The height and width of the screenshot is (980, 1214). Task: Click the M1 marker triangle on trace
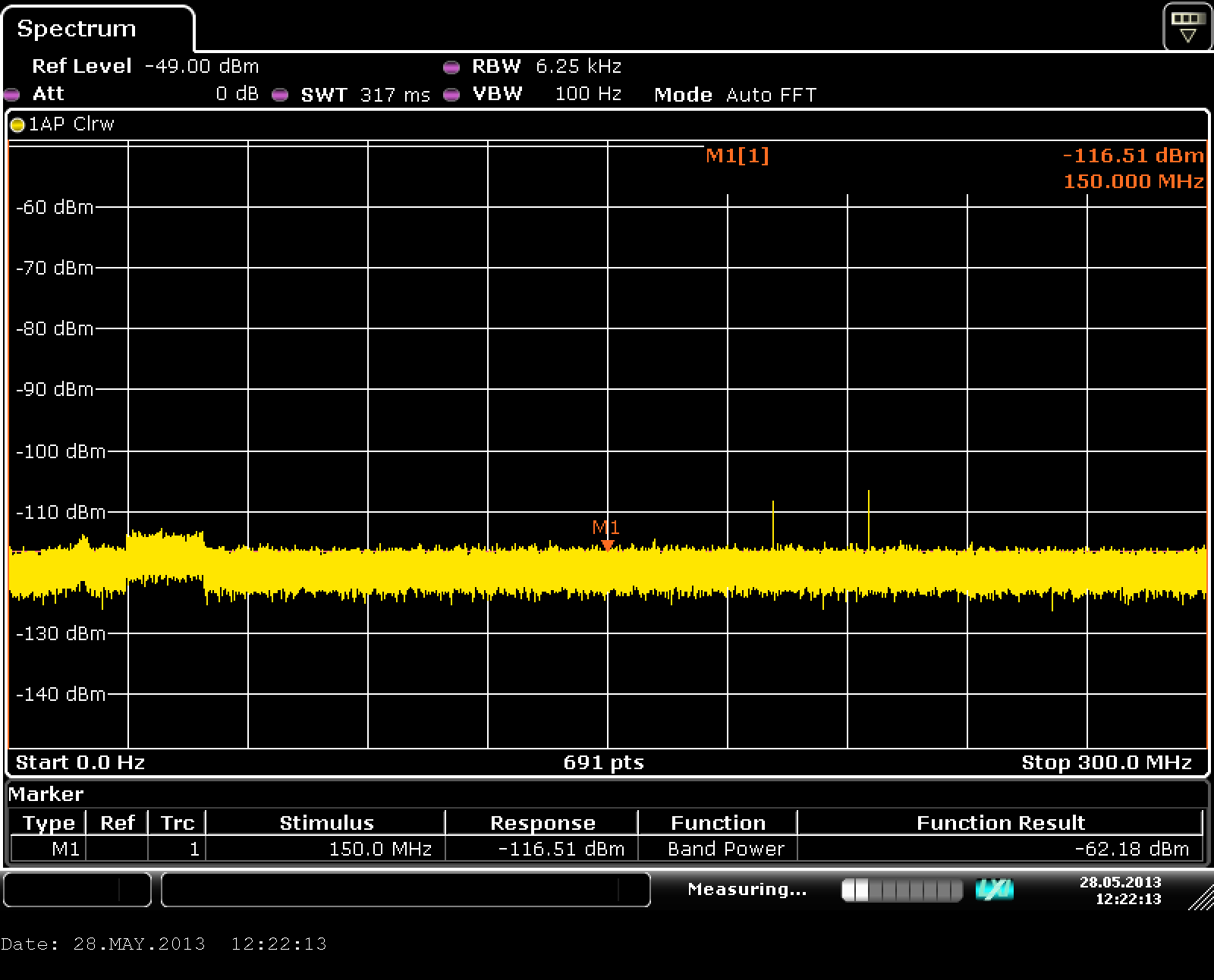pos(607,545)
